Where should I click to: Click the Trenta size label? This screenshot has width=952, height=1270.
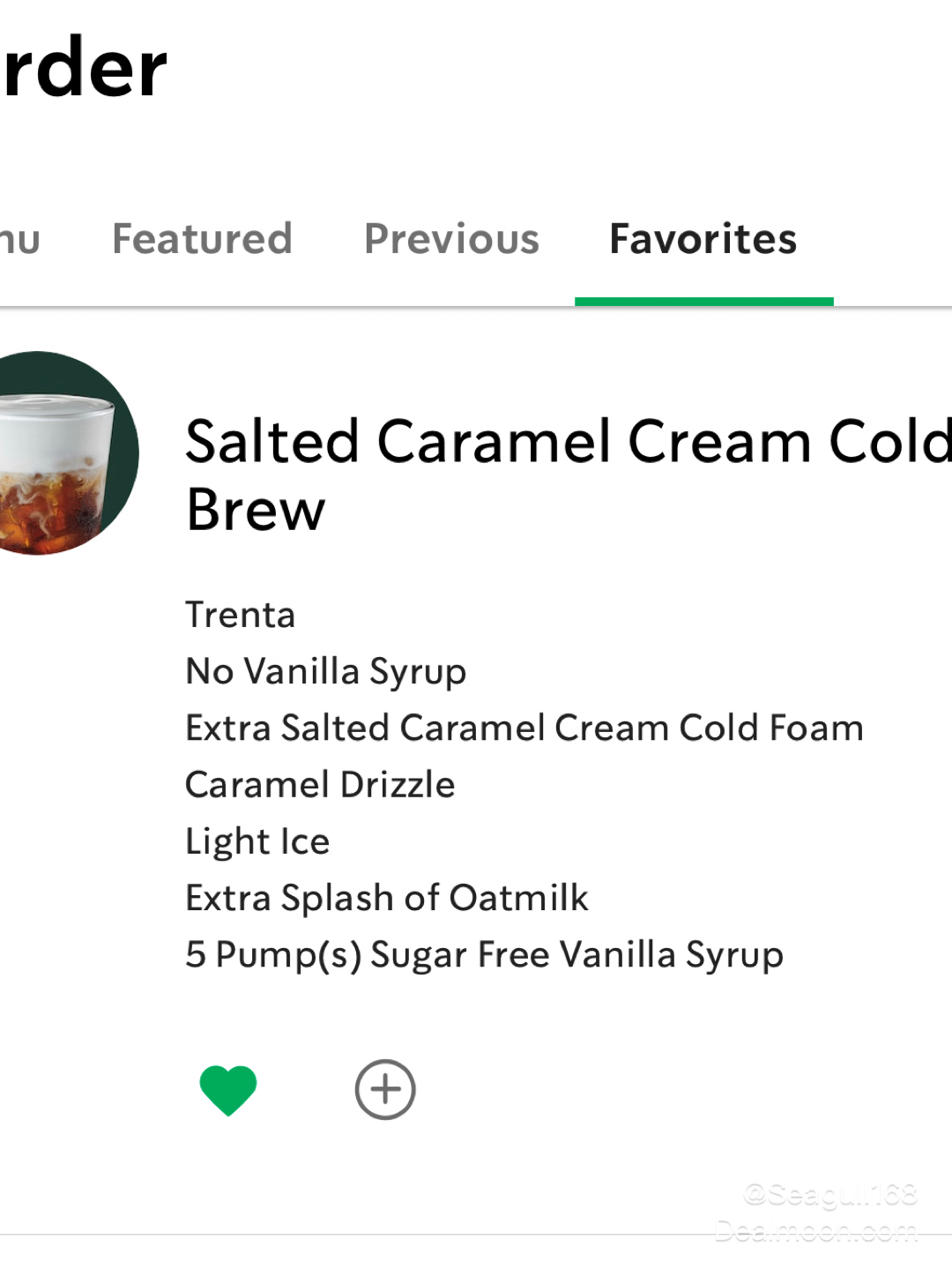pos(240,615)
